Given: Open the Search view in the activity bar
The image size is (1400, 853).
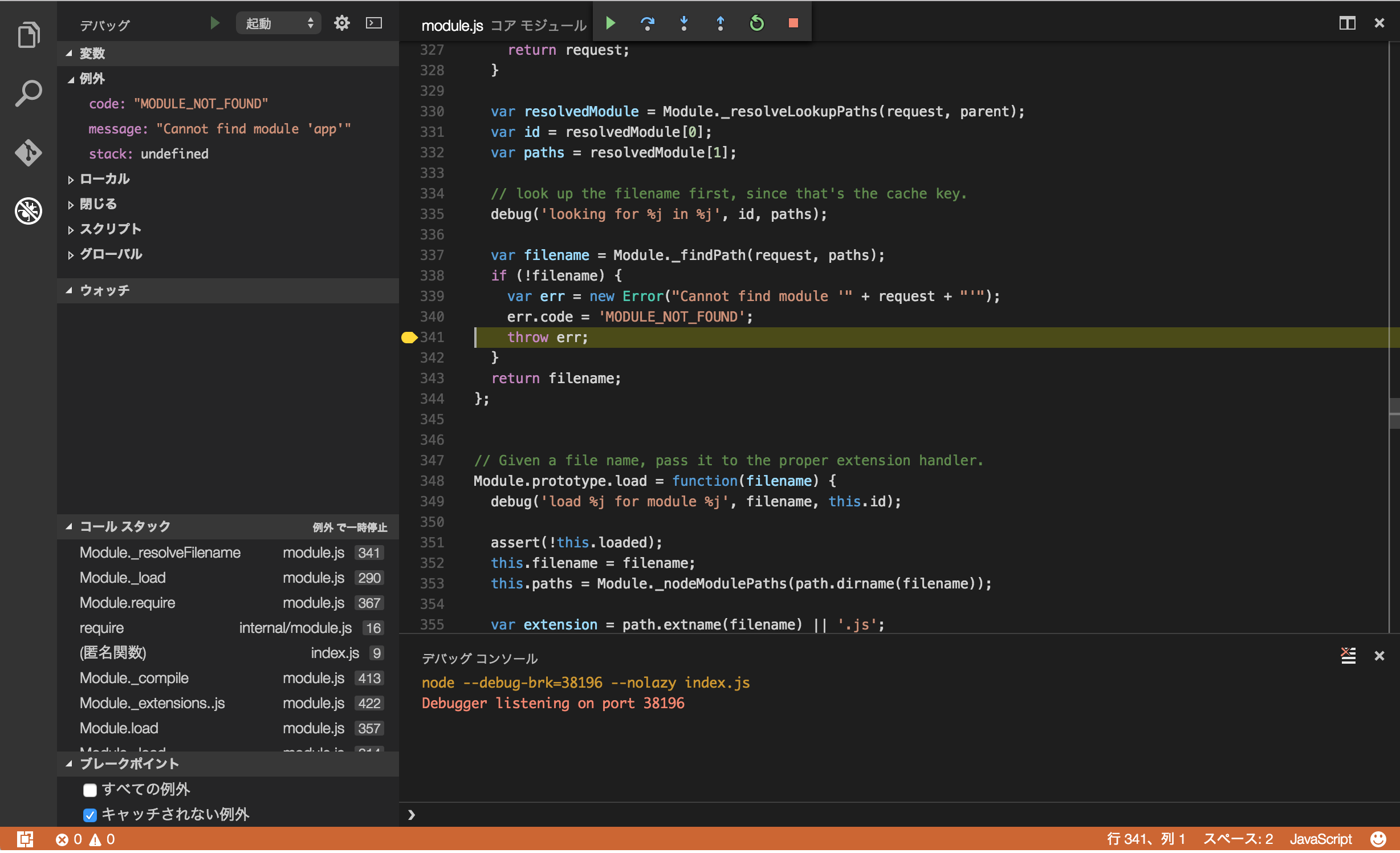Looking at the screenshot, I should 28,92.
